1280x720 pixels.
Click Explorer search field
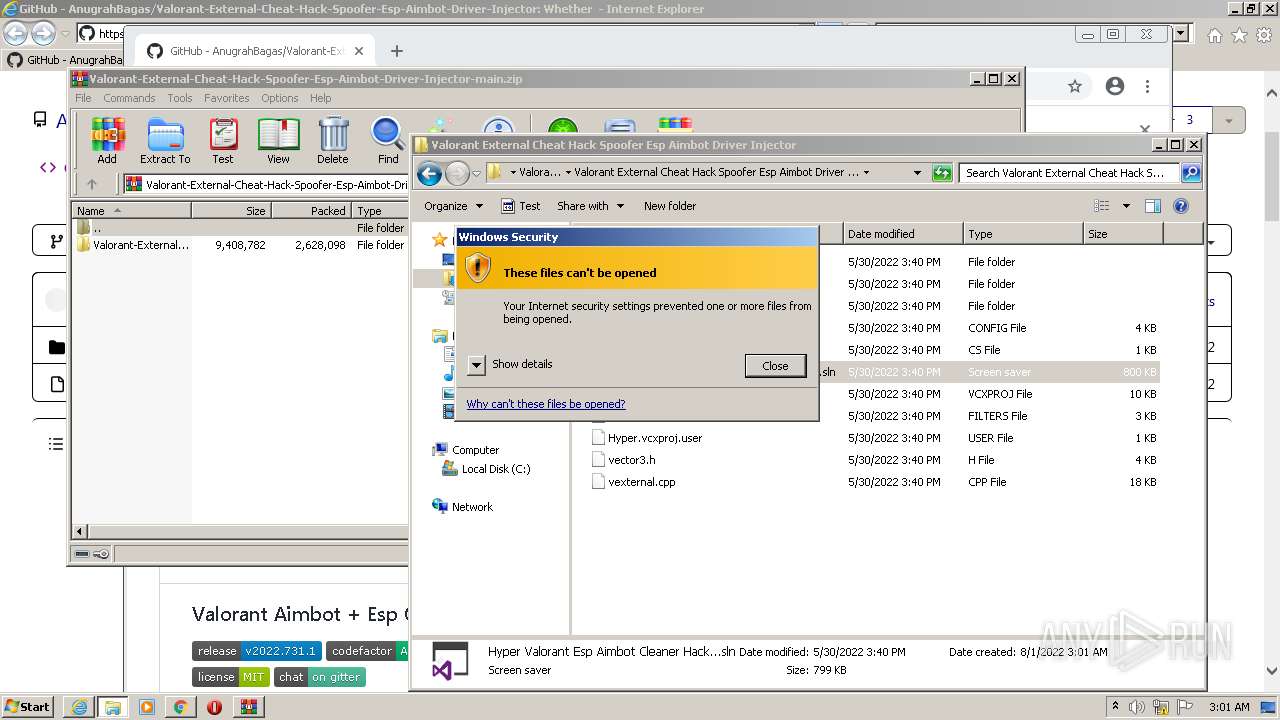[1070, 173]
